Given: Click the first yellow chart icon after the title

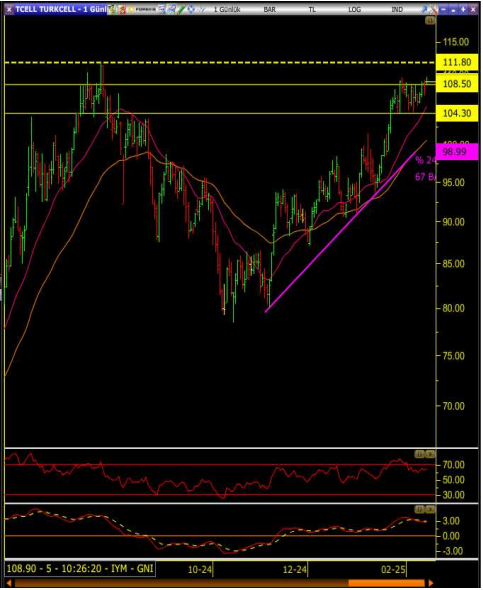Looking at the screenshot, I should 112,9.
